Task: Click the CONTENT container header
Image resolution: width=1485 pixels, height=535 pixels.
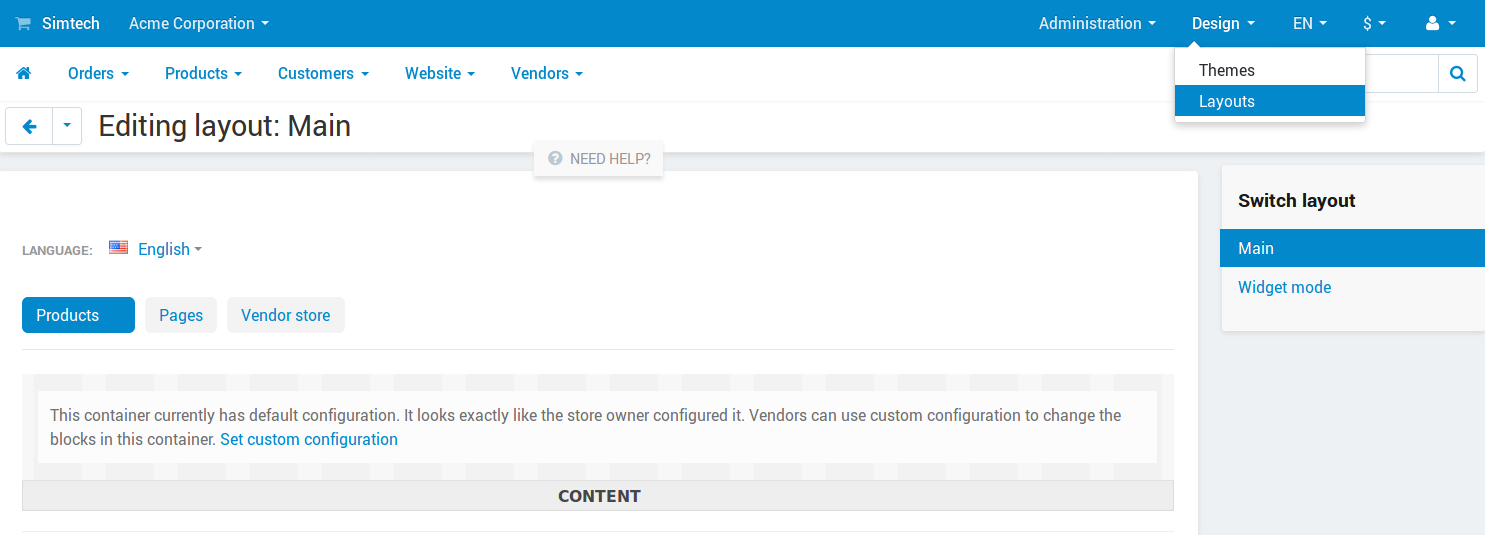Action: 598,496
